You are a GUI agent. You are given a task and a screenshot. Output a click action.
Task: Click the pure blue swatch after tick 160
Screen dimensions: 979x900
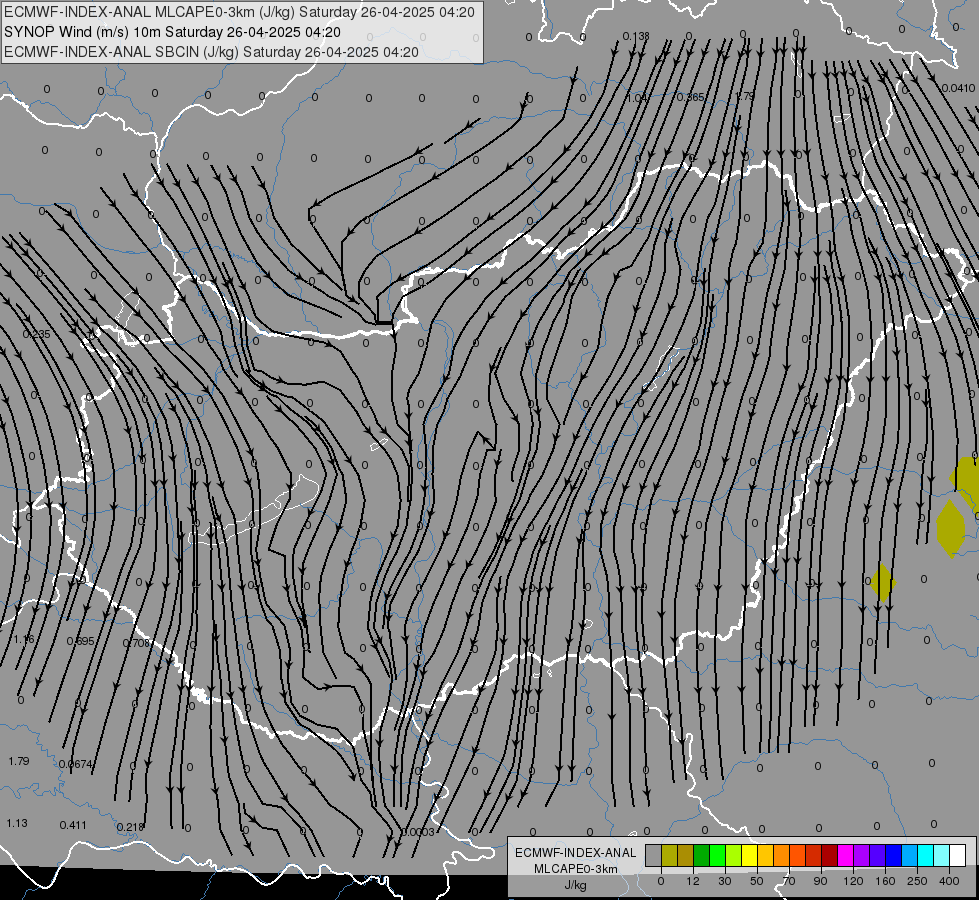pyautogui.click(x=894, y=855)
